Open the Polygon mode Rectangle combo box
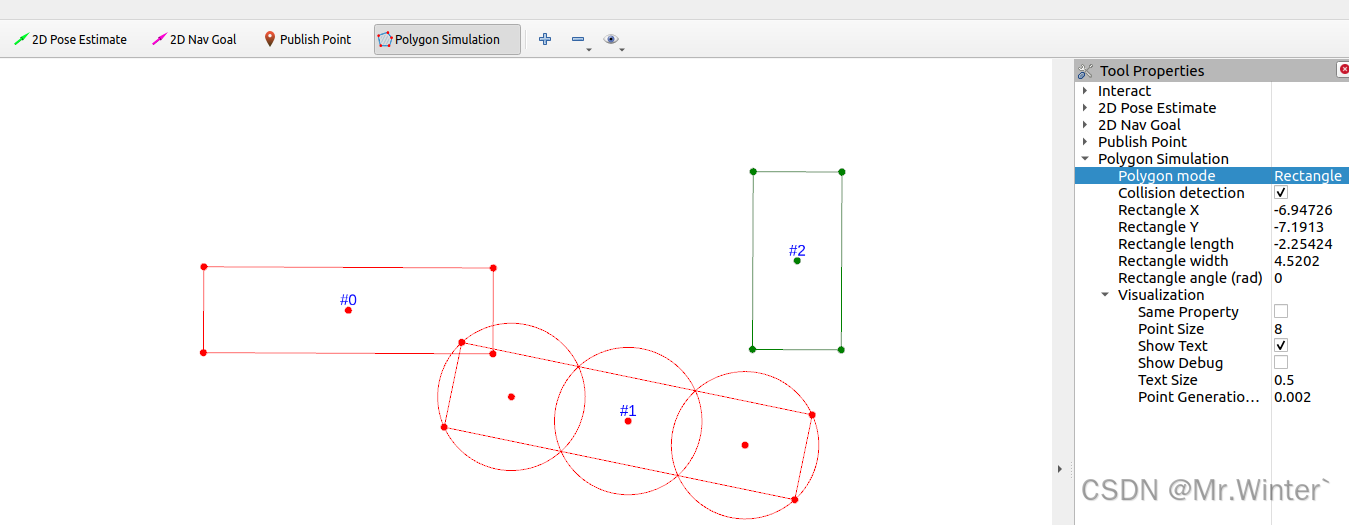Image resolution: width=1349 pixels, height=525 pixels. point(1310,176)
